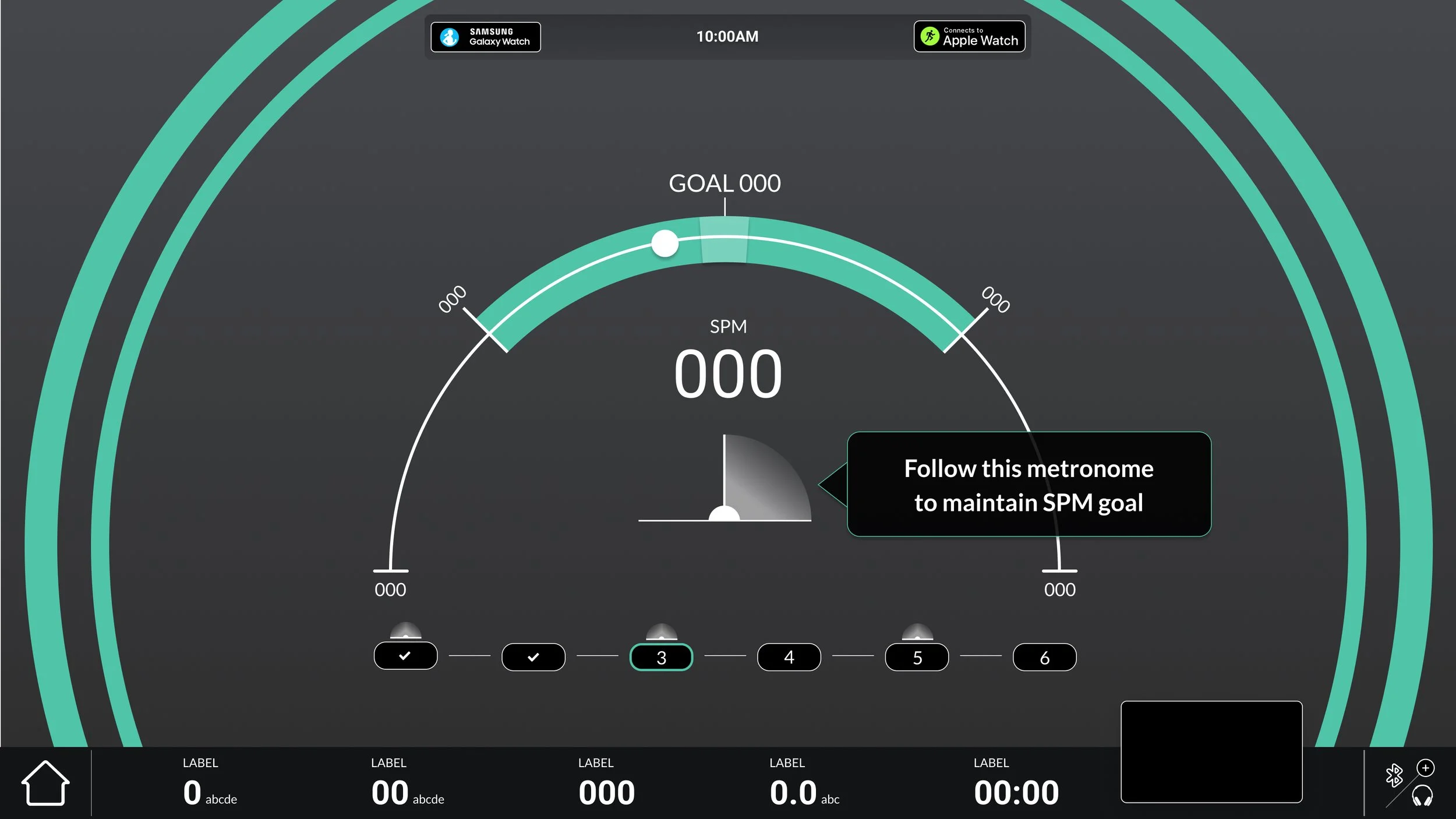
Task: Tap the Home icon
Action: point(45,783)
